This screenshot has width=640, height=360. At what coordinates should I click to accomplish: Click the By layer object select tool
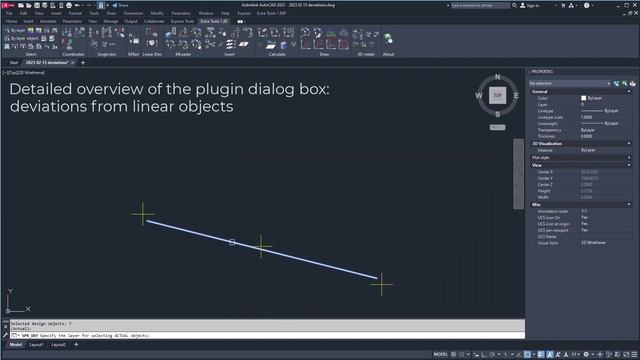(21, 38)
